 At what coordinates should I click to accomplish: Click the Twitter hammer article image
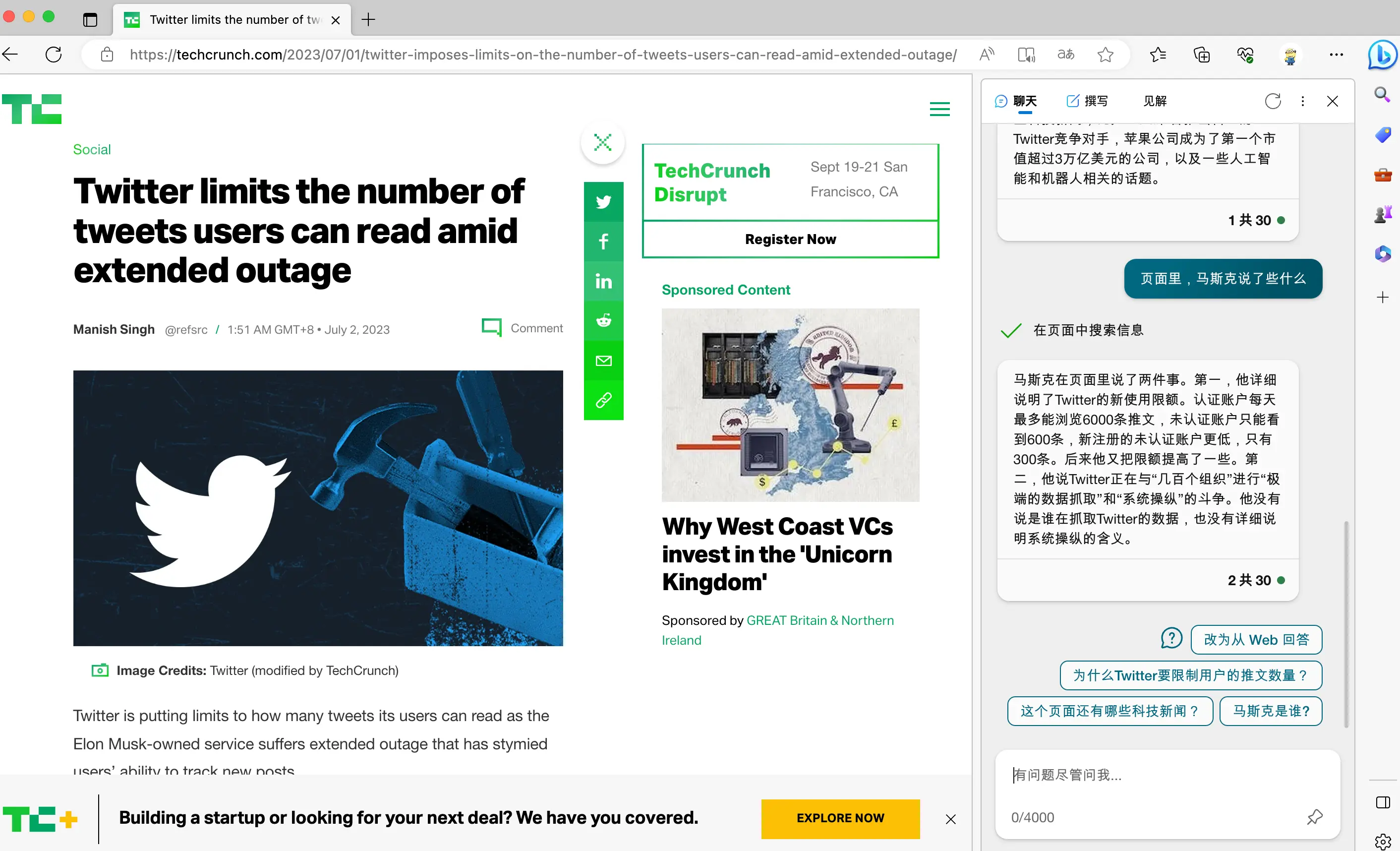pos(318,508)
